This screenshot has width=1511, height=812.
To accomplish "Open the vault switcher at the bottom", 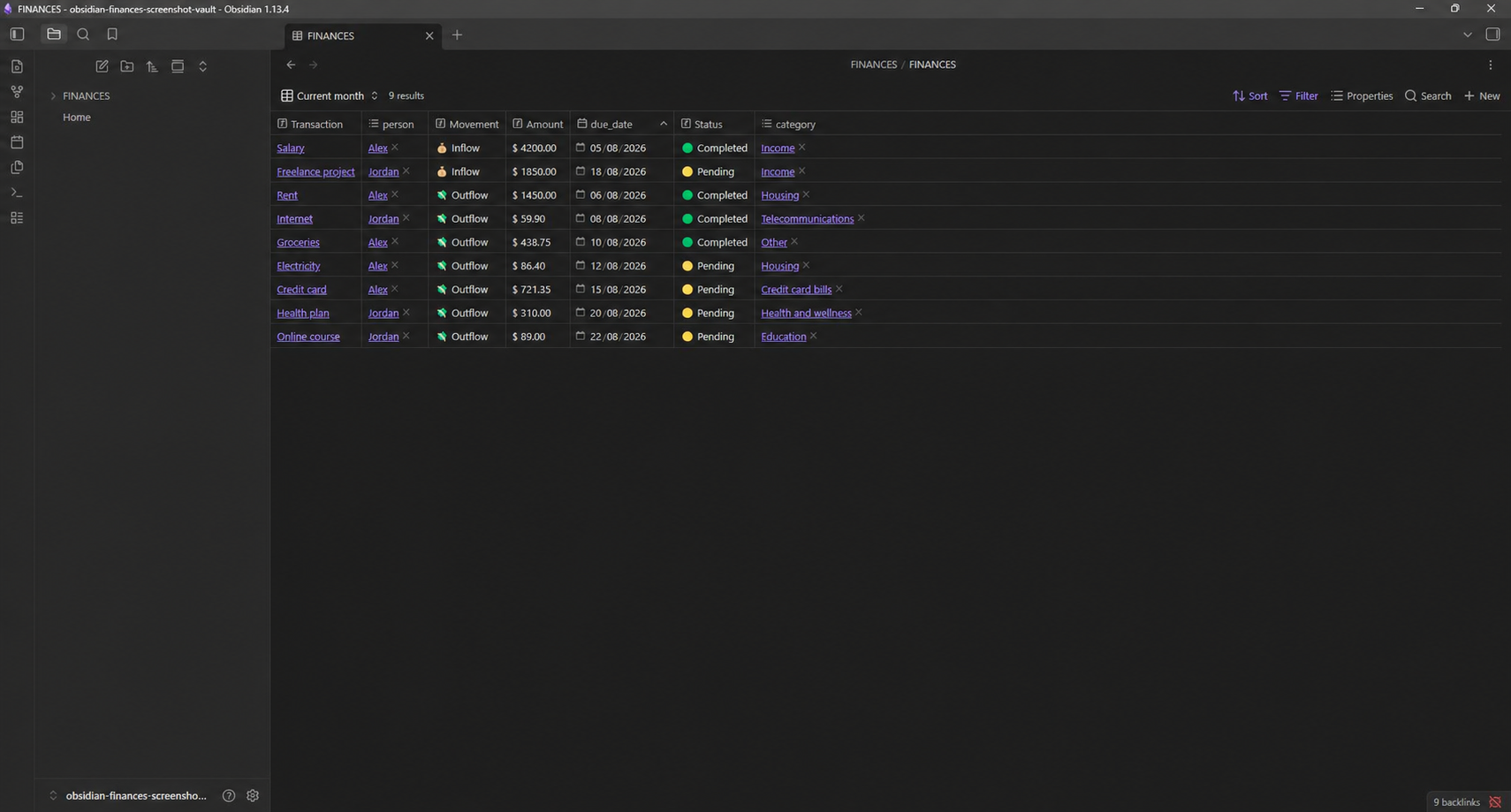I will [x=127, y=796].
